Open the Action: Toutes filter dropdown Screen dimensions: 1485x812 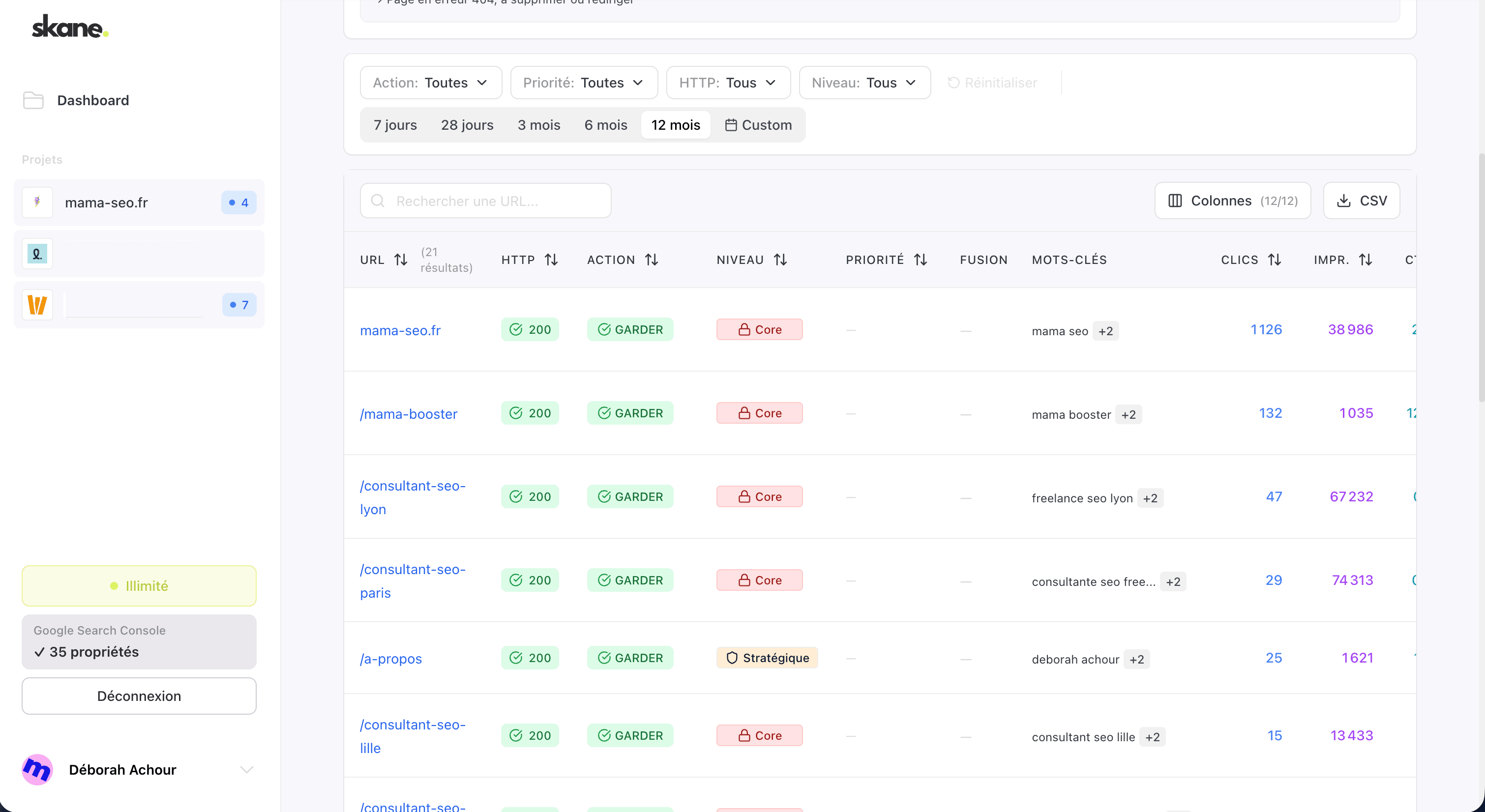pos(431,83)
